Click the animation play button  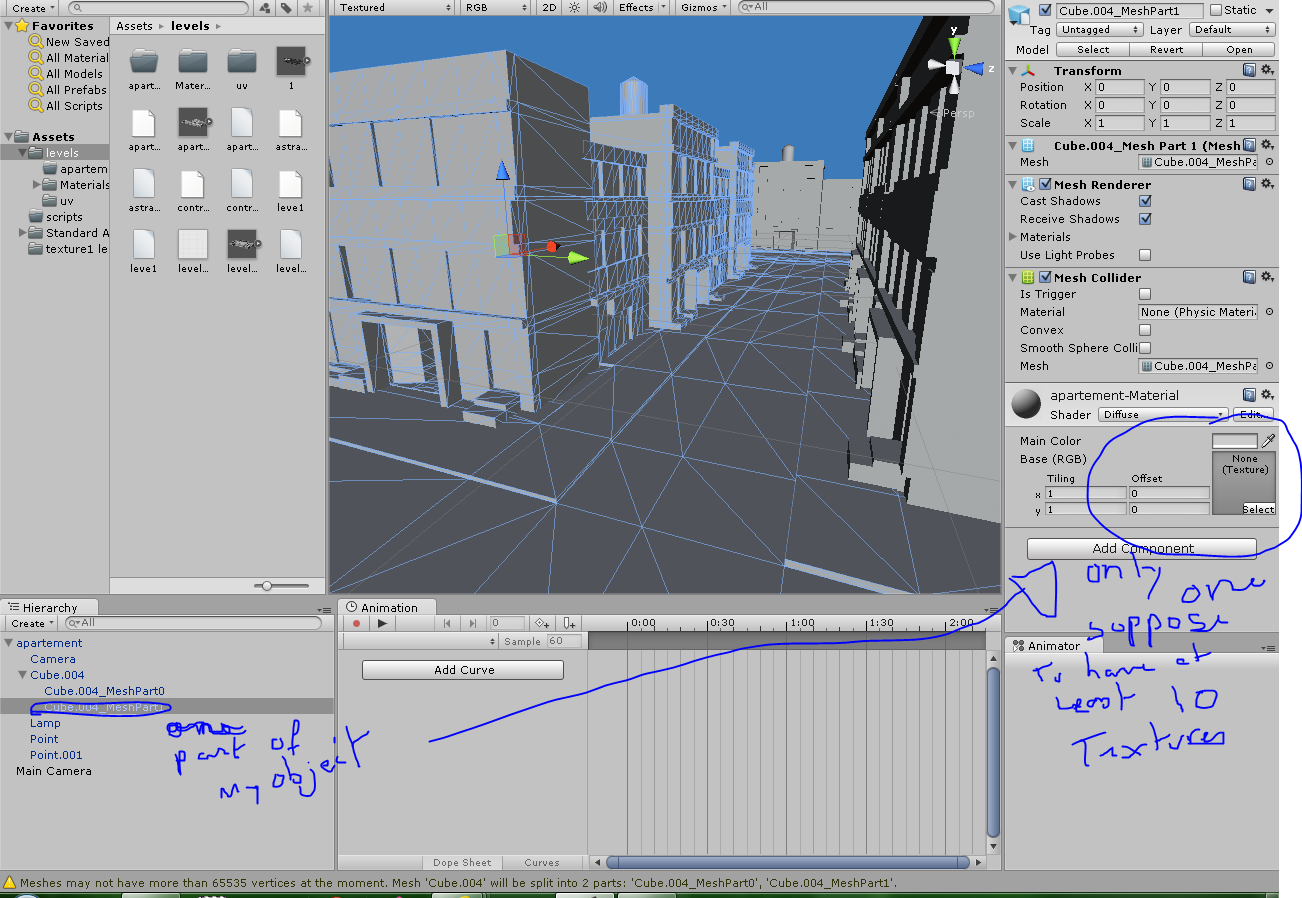(382, 623)
